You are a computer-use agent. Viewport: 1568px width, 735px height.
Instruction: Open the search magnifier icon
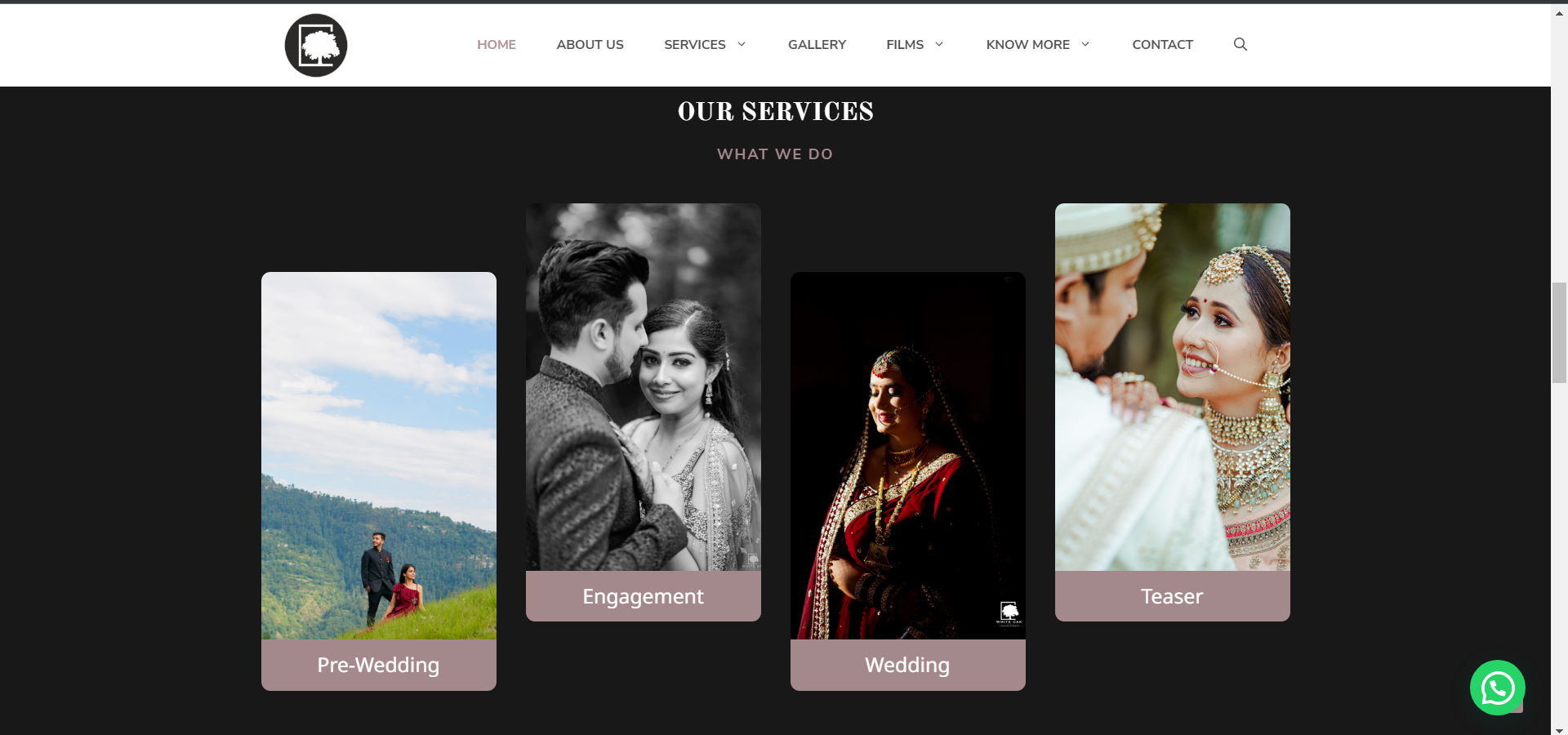pyautogui.click(x=1240, y=44)
